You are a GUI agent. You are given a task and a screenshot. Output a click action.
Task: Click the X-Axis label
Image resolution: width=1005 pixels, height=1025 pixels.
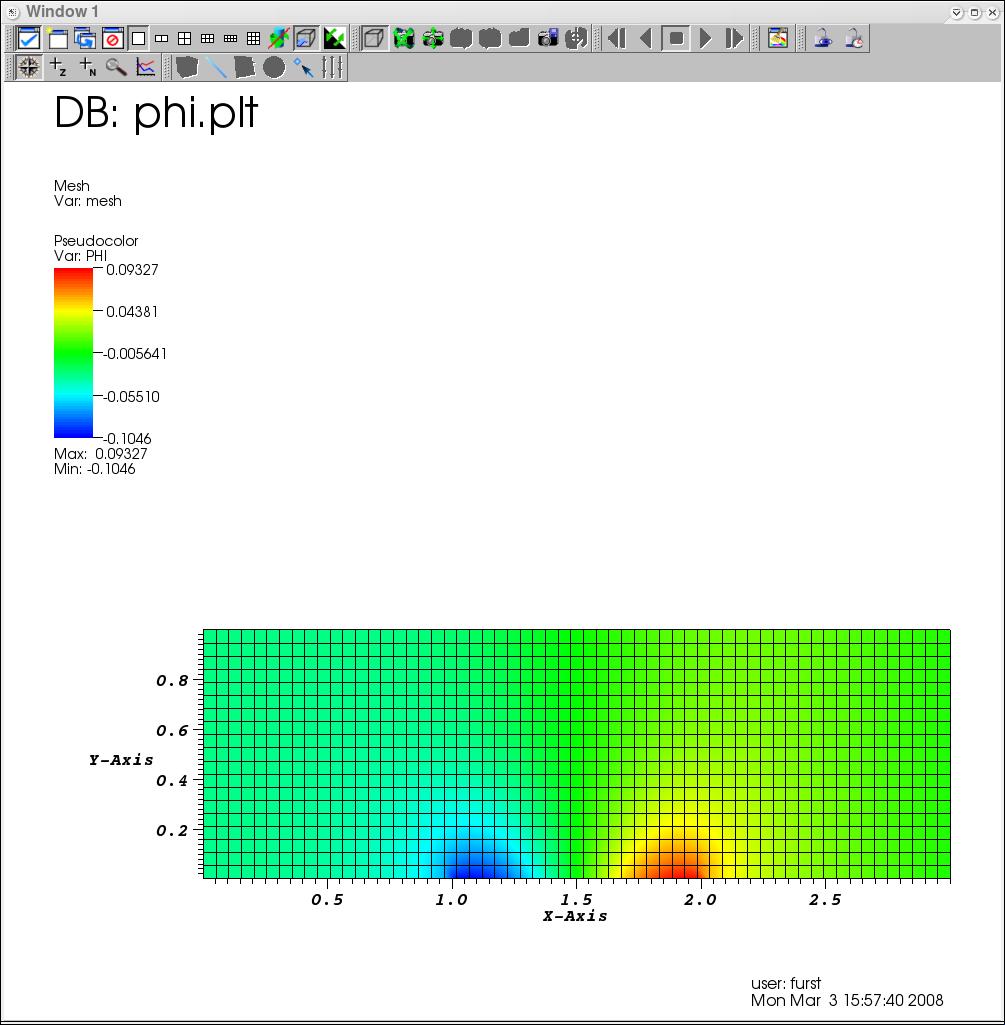point(575,916)
